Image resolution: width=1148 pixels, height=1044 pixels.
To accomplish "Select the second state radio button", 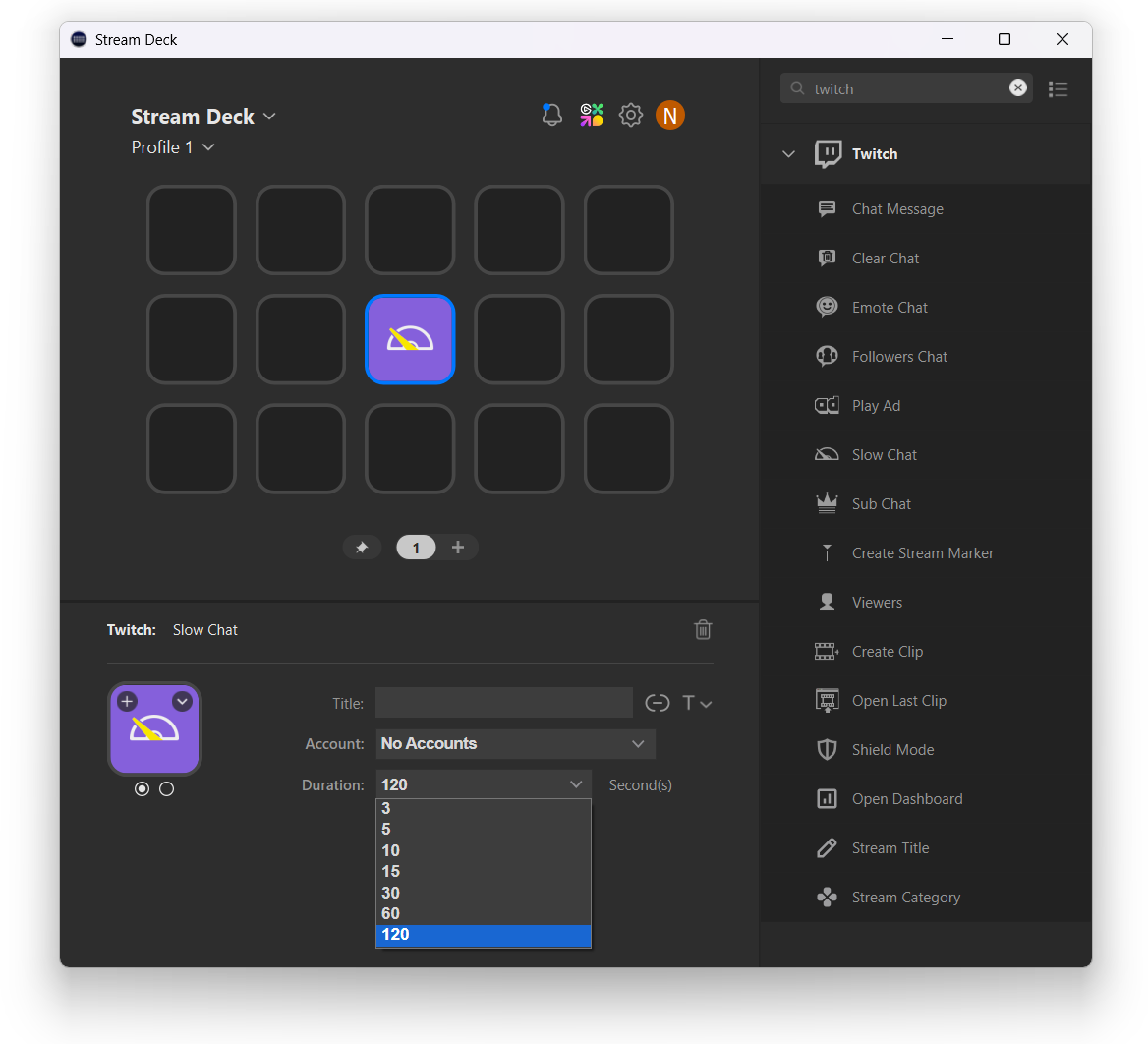I will click(x=167, y=788).
